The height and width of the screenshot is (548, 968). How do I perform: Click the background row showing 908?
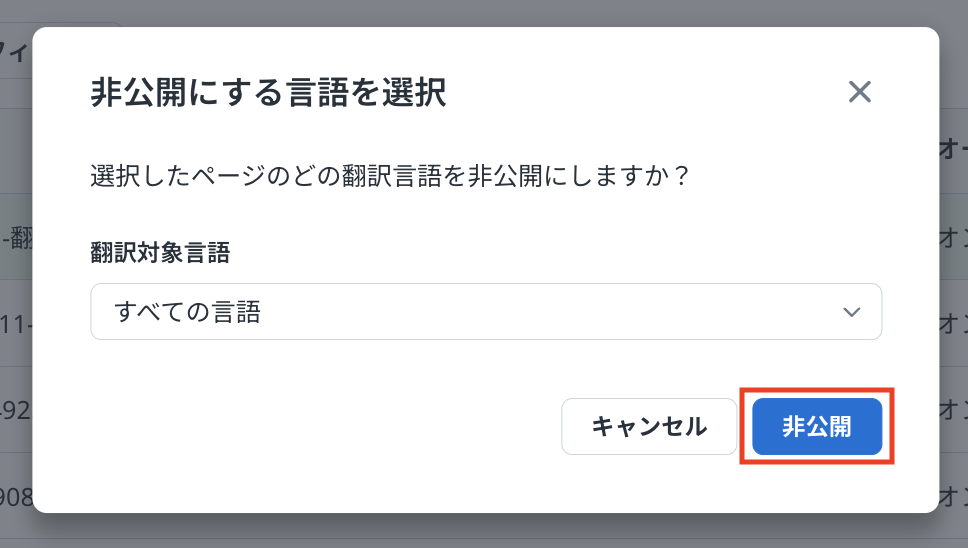coord(15,493)
